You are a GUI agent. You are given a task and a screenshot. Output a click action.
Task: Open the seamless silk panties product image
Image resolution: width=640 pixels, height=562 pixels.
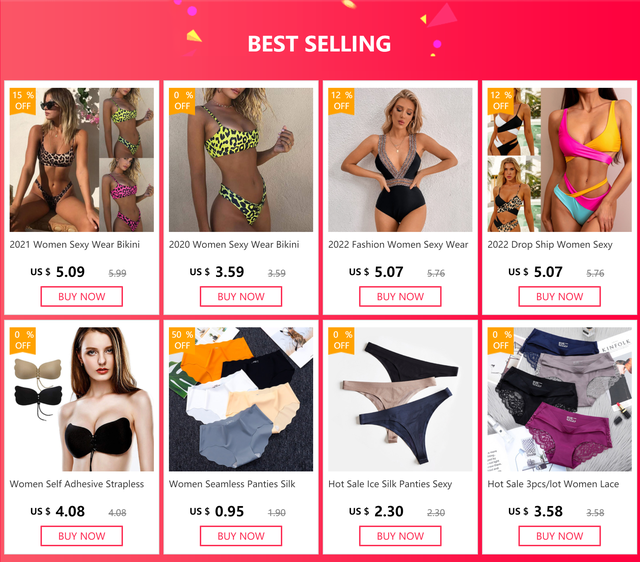pyautogui.click(x=241, y=399)
